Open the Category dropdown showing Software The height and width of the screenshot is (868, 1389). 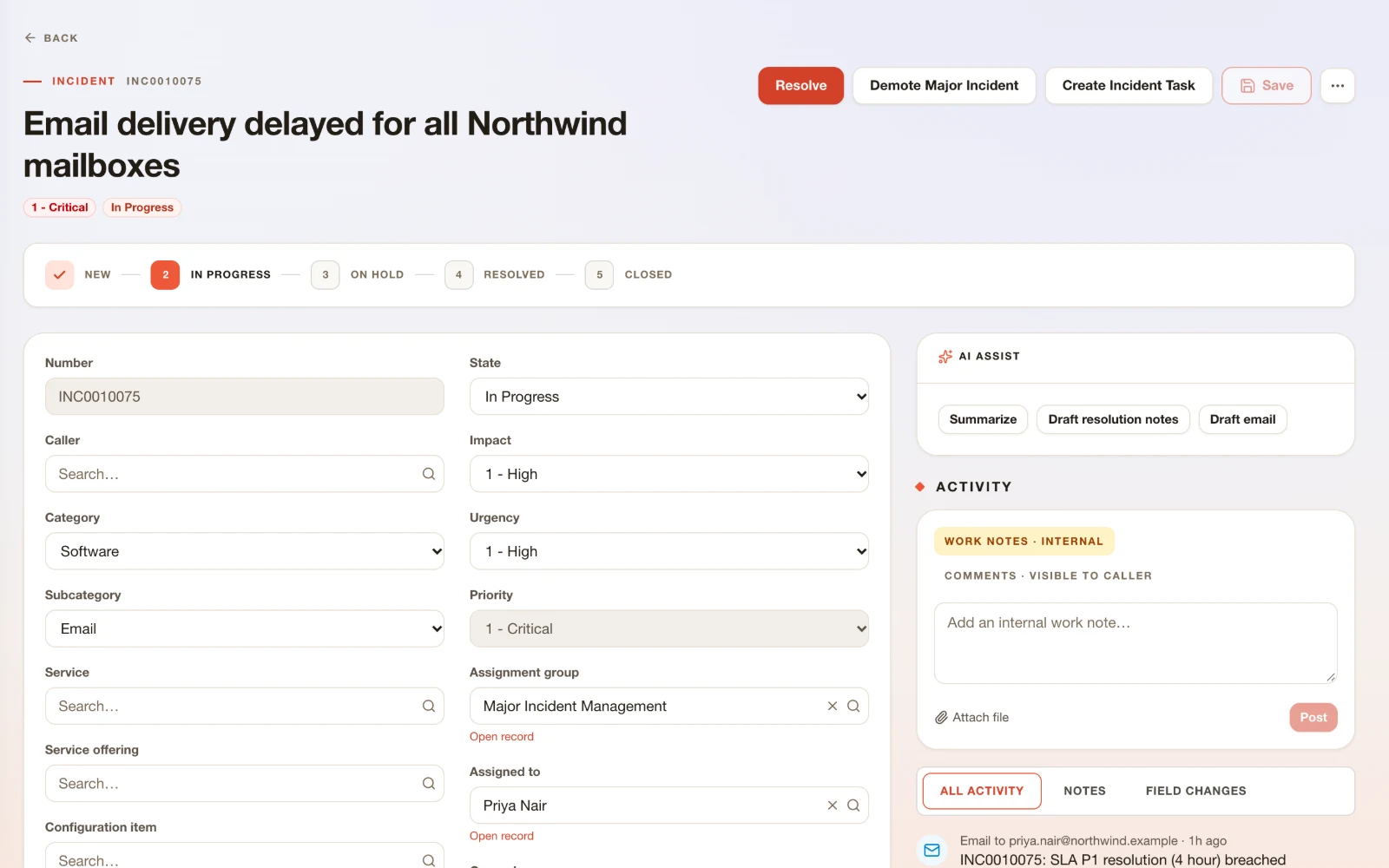[x=244, y=551]
